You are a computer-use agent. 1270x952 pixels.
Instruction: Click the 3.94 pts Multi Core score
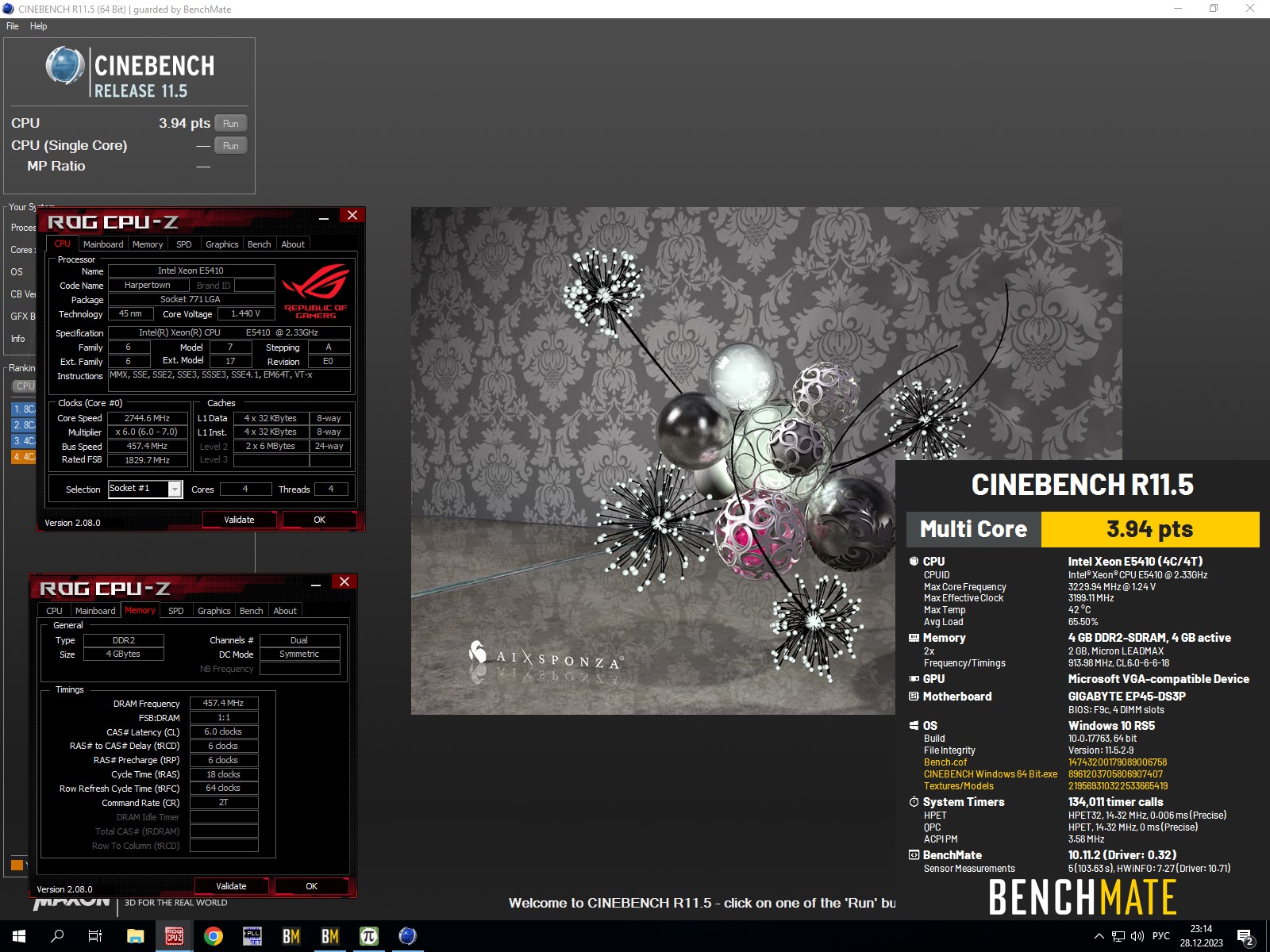click(1149, 529)
